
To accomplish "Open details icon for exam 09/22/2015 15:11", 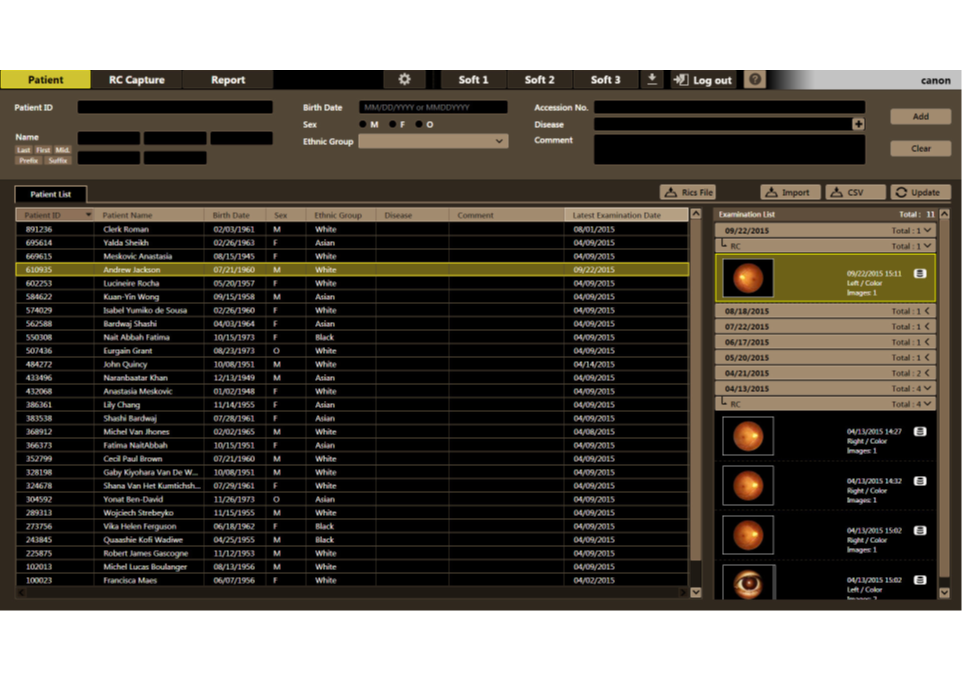I will pyautogui.click(x=920, y=274).
